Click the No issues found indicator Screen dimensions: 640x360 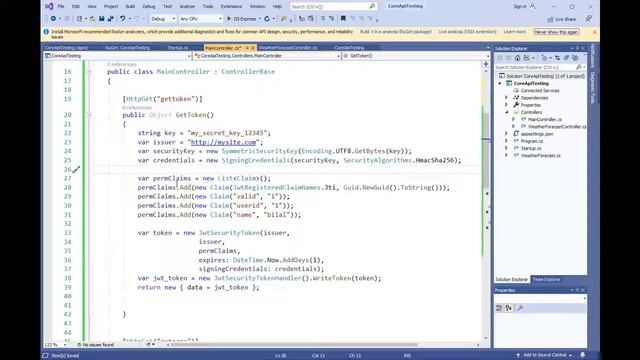[96, 345]
